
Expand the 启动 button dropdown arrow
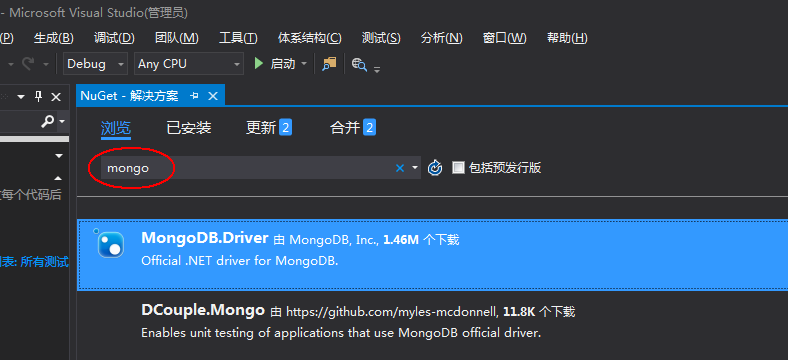click(x=304, y=64)
